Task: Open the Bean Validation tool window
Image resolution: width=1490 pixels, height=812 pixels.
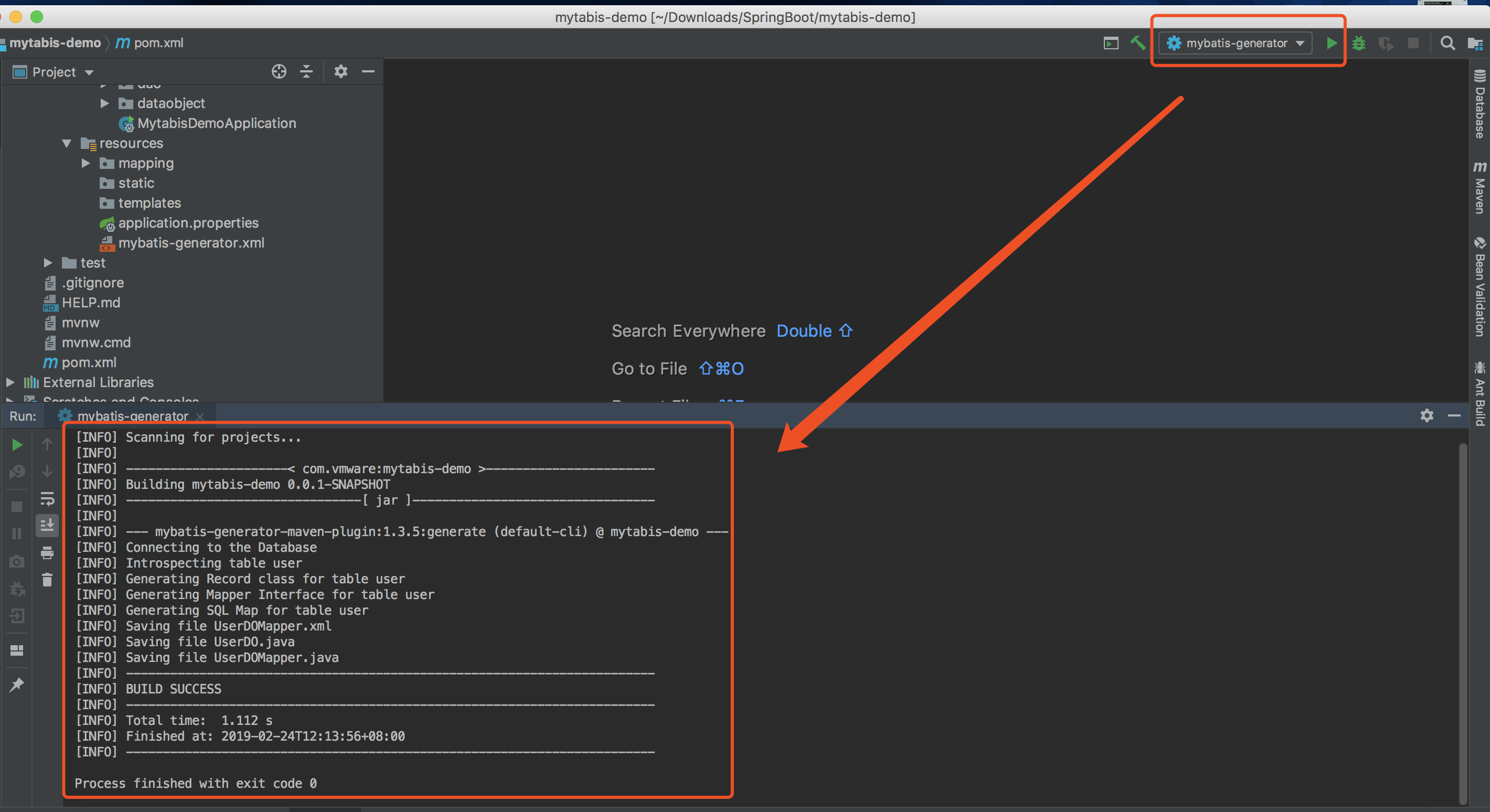Action: 1480,286
